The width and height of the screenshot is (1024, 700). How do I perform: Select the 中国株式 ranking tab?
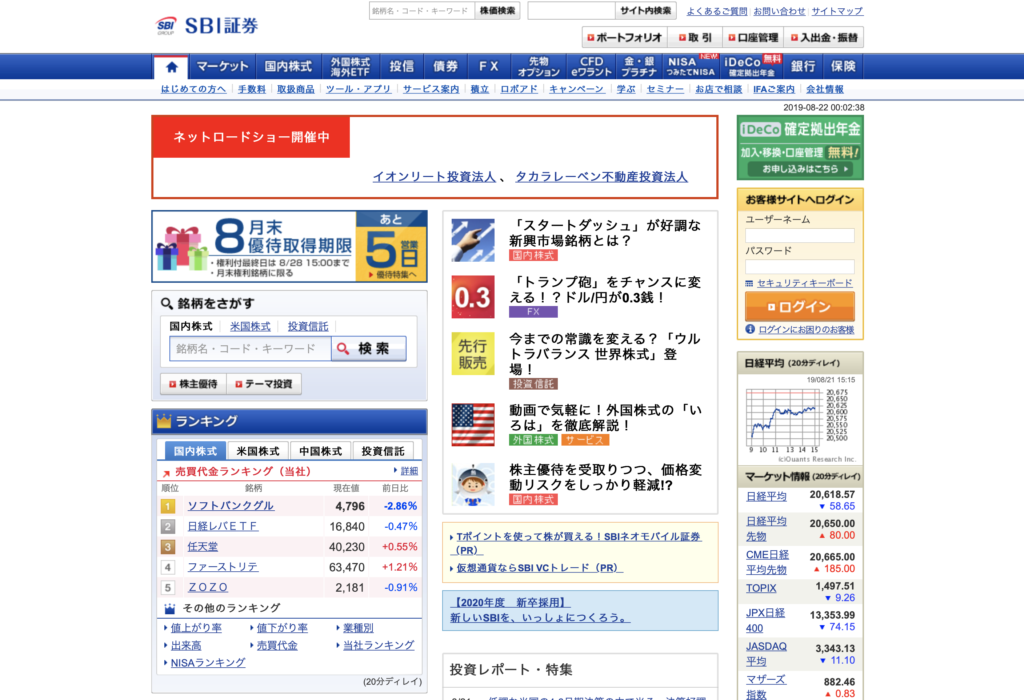[x=321, y=451]
